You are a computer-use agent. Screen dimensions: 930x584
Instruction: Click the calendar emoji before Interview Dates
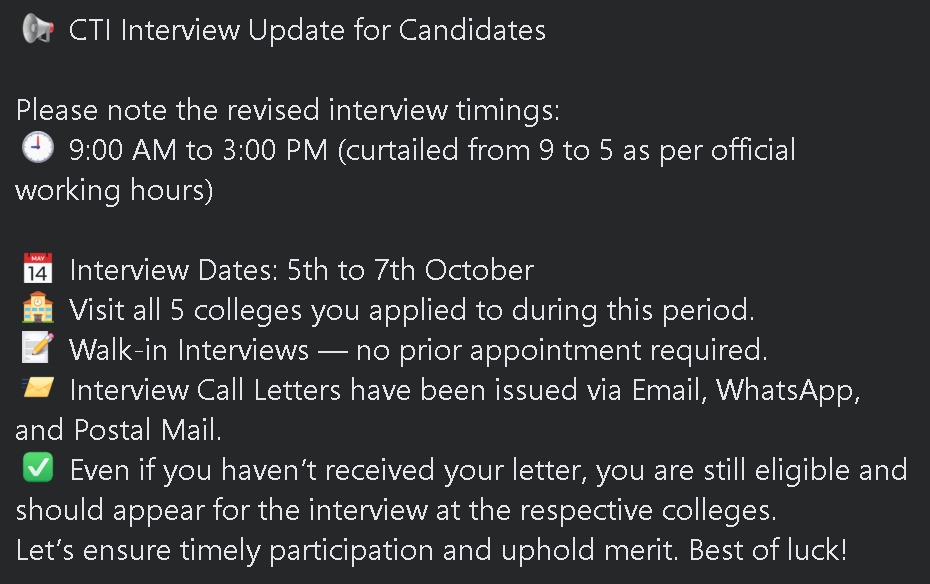(37, 270)
